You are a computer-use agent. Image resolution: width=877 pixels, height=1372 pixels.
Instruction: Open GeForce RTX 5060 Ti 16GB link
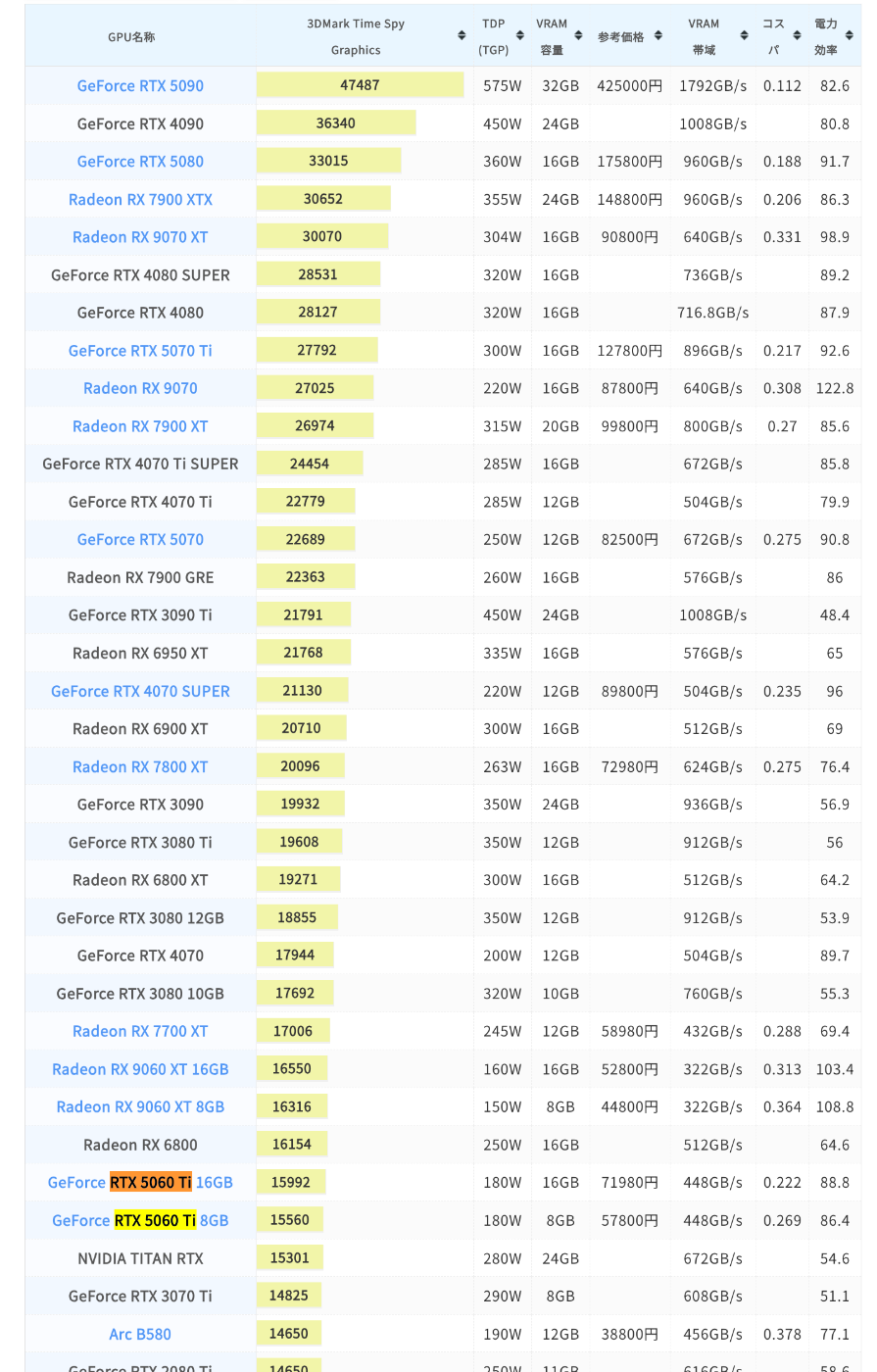pos(140,1182)
